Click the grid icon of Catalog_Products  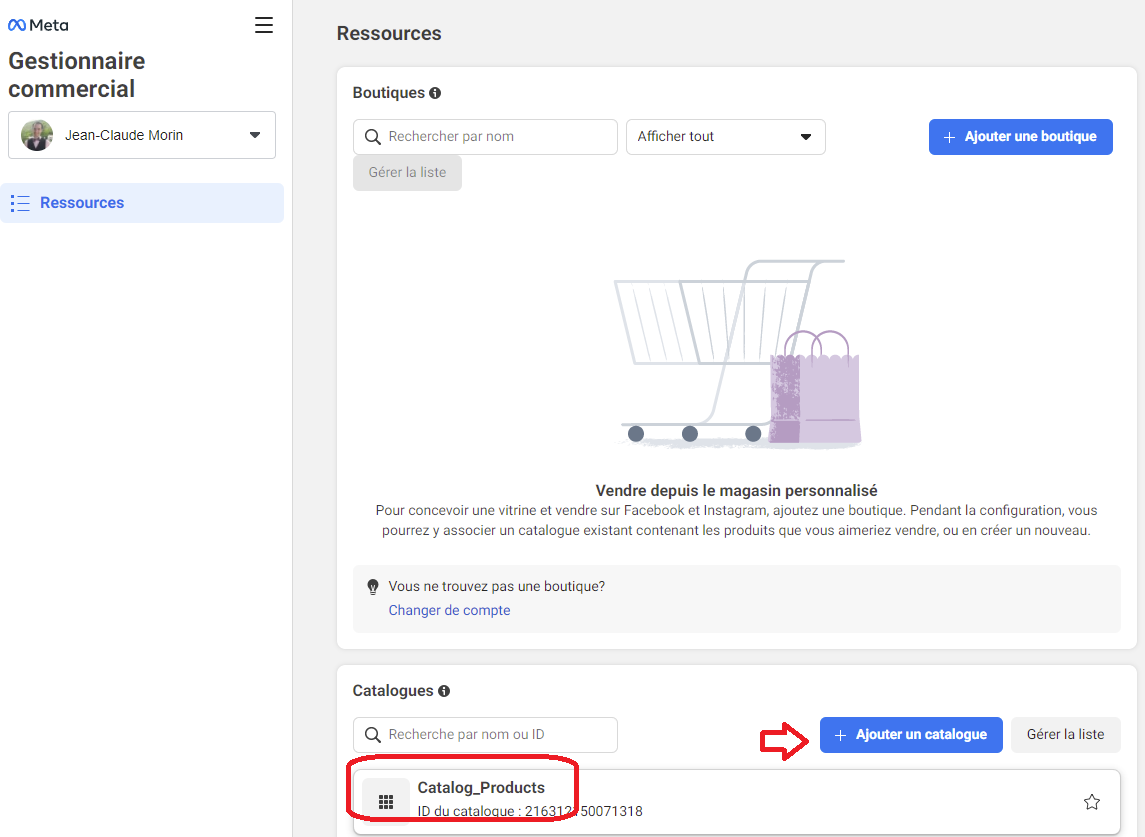click(386, 802)
